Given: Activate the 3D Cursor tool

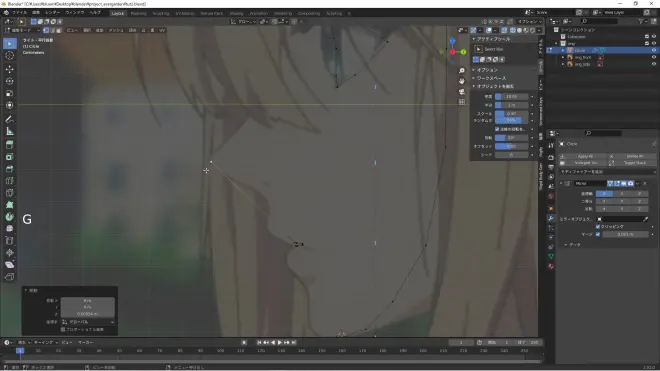Looking at the screenshot, I should point(10,56).
